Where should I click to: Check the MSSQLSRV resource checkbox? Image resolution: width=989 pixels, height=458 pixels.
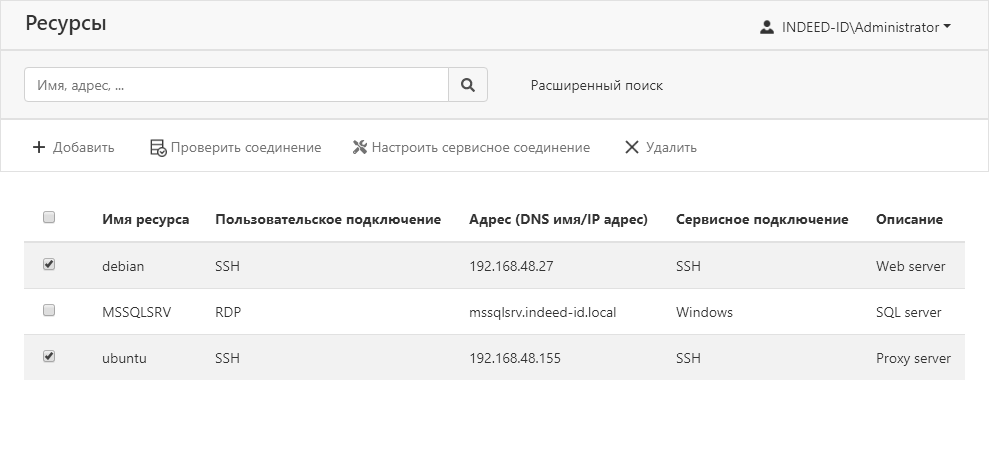pyautogui.click(x=49, y=311)
